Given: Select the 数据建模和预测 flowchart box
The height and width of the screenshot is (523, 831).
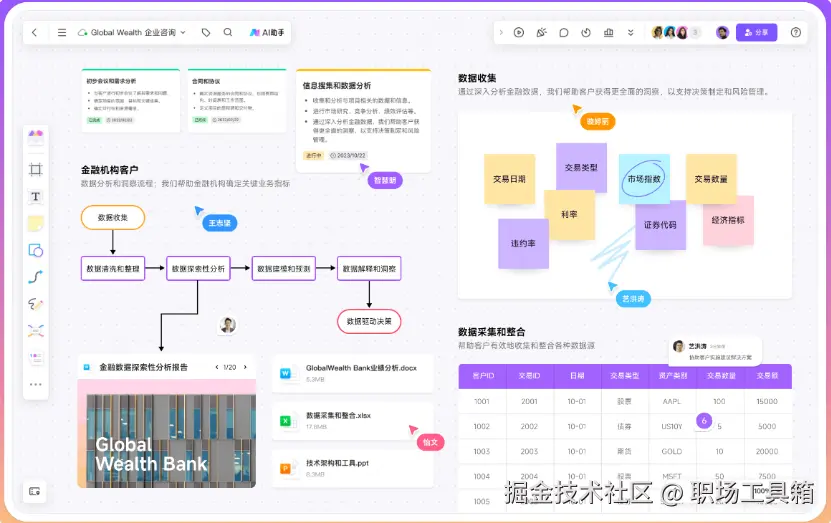Looking at the screenshot, I should (284, 269).
